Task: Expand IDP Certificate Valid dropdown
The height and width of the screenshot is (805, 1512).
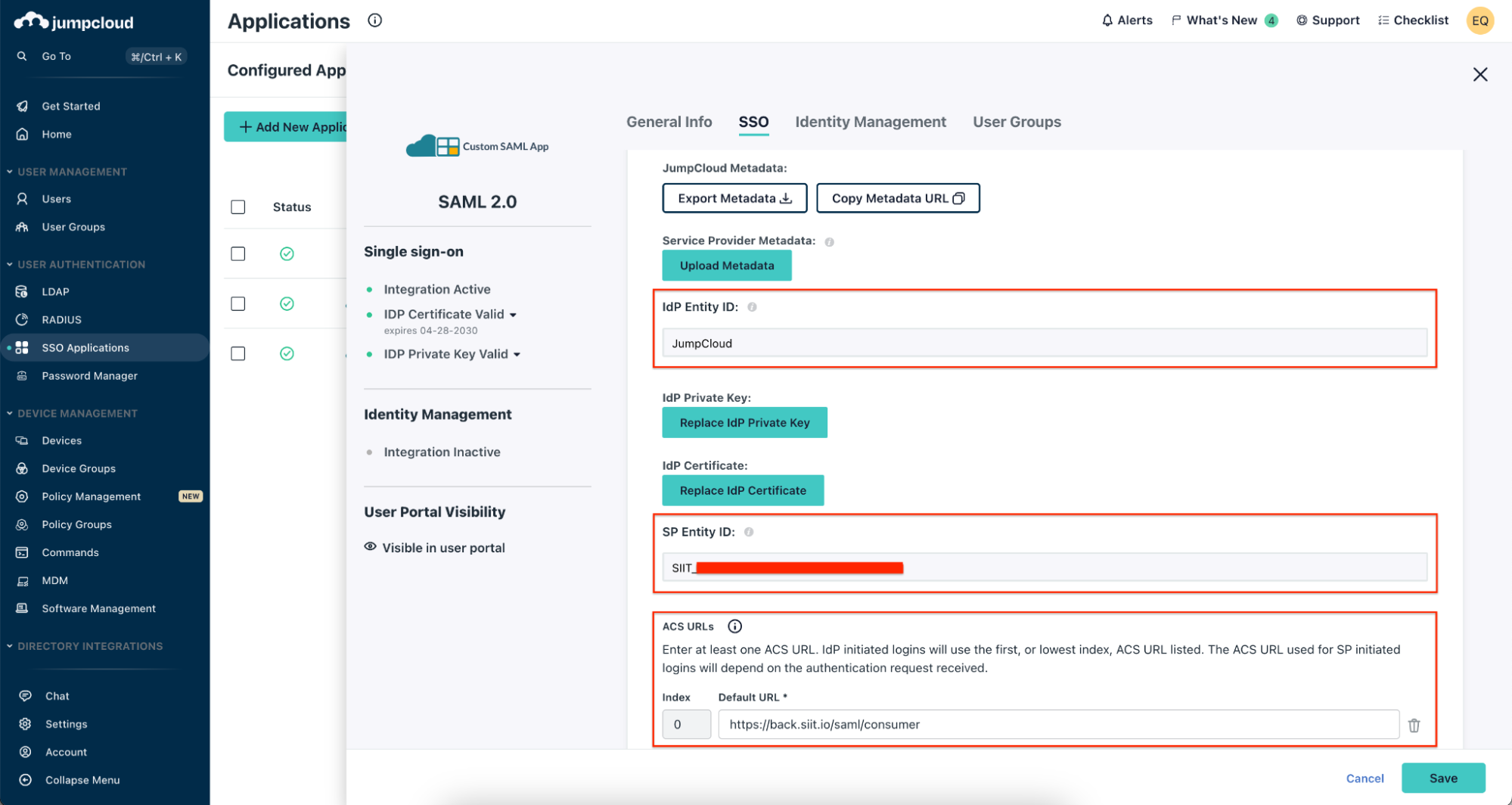Action: [513, 315]
